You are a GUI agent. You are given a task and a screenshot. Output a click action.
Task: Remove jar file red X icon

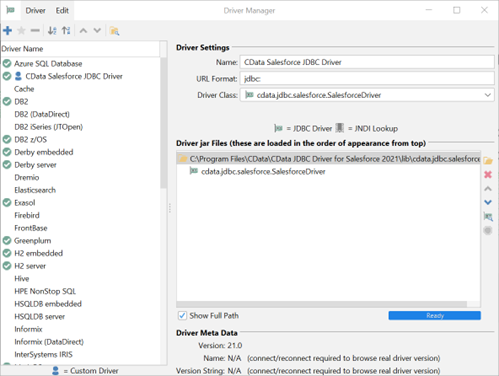488,174
